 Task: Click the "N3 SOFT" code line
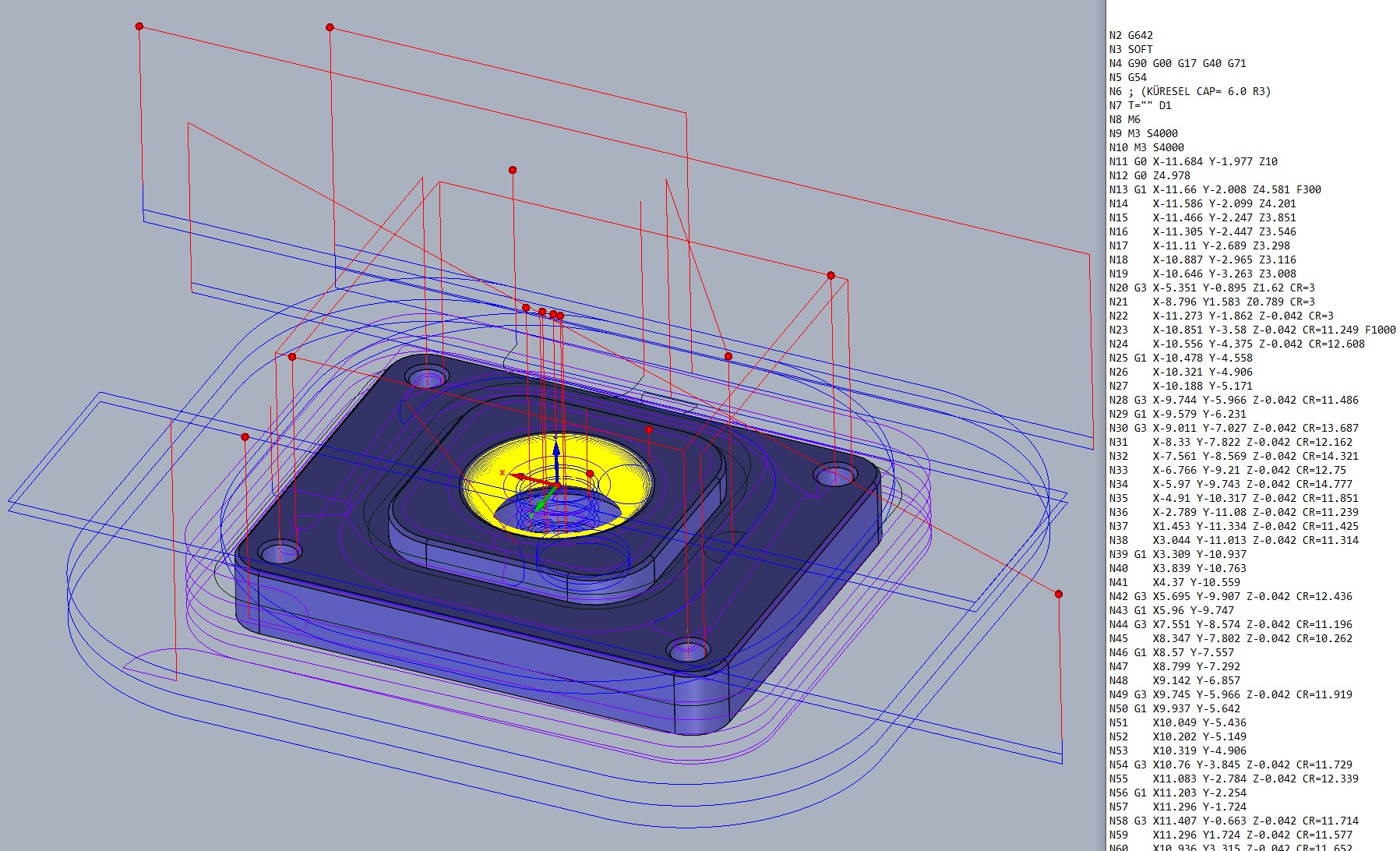1131,49
